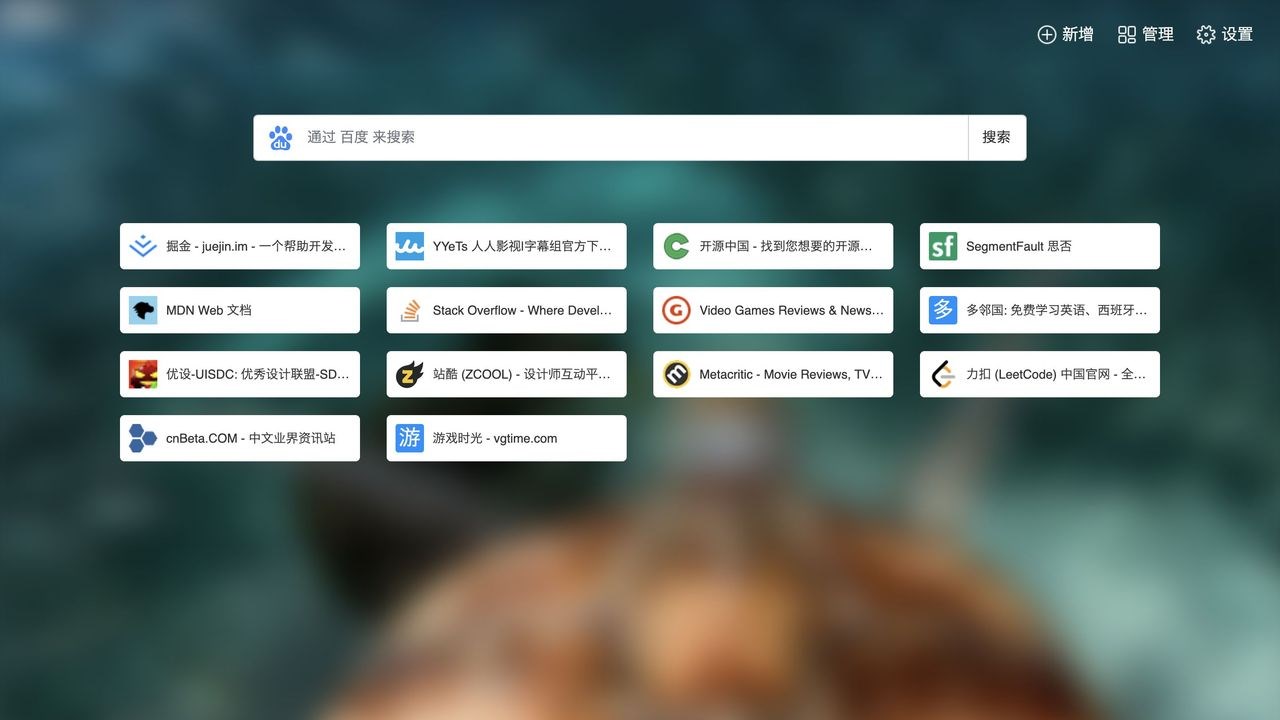Click the 新增 plus circle icon
This screenshot has height=720, width=1280.
click(1047, 35)
